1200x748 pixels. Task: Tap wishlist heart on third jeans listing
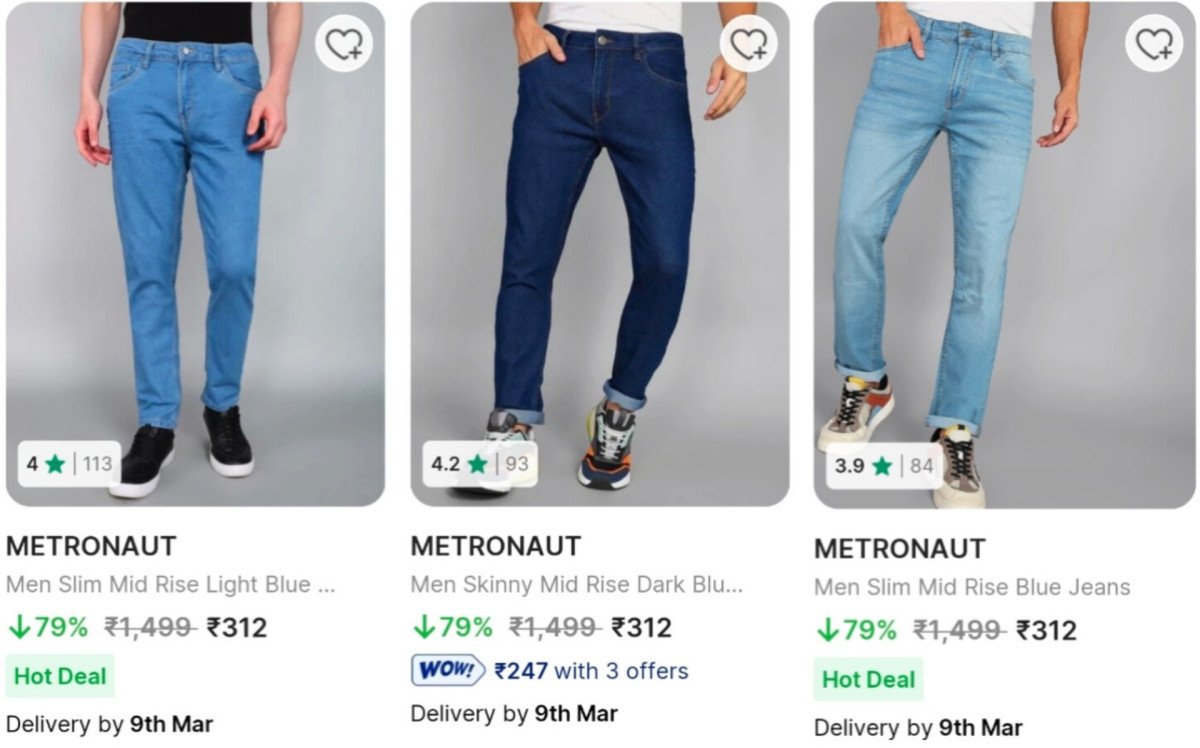pos(1154,44)
